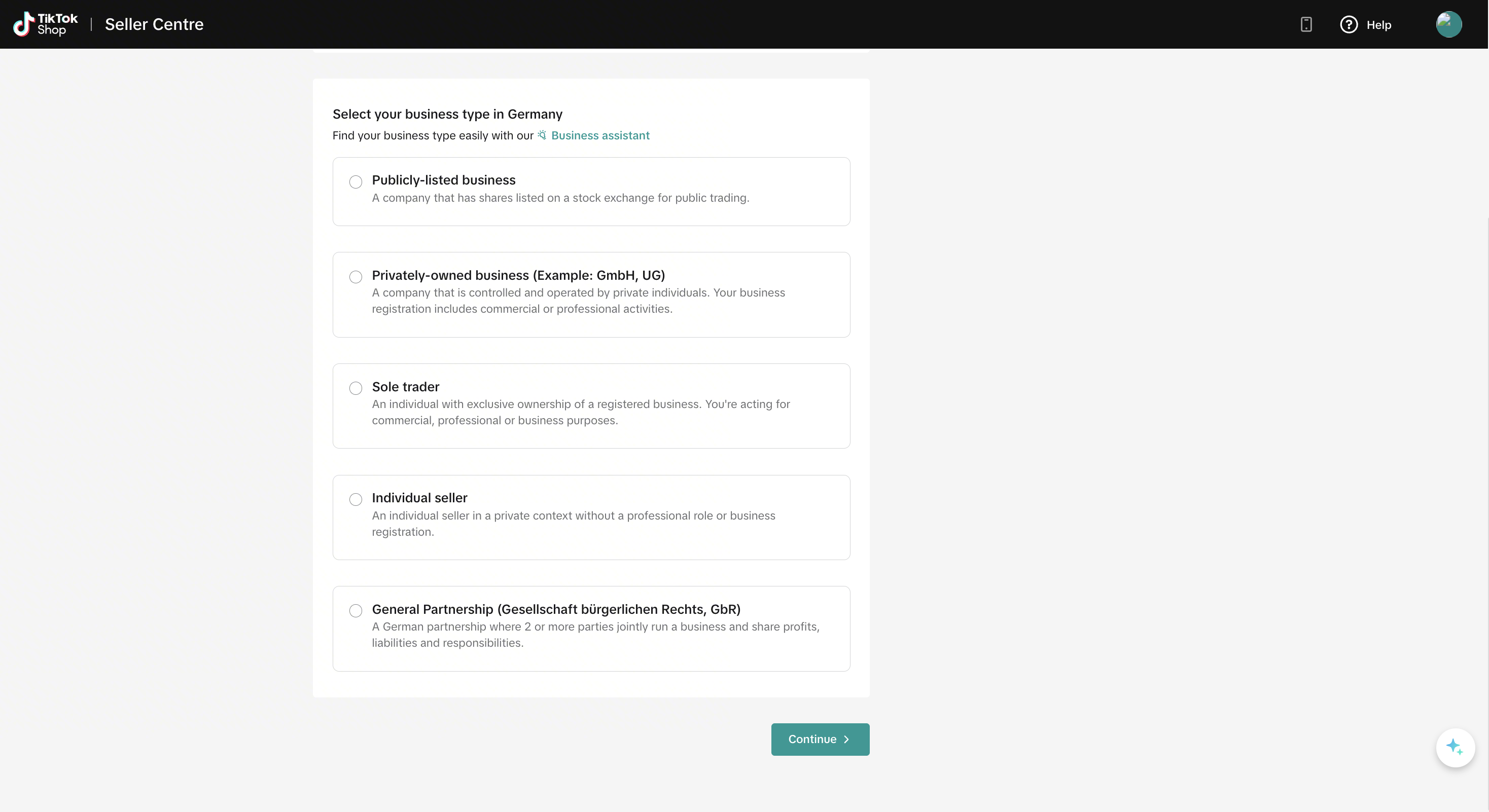Image resolution: width=1489 pixels, height=812 pixels.
Task: Select the Publicly-listed business radio button
Action: (356, 182)
